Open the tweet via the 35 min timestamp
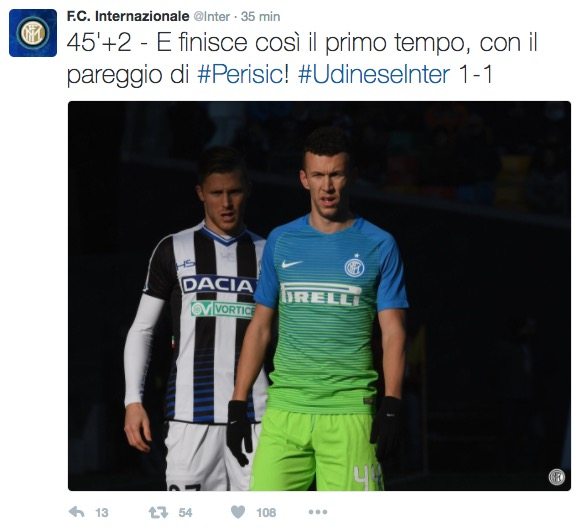 (x=260, y=17)
